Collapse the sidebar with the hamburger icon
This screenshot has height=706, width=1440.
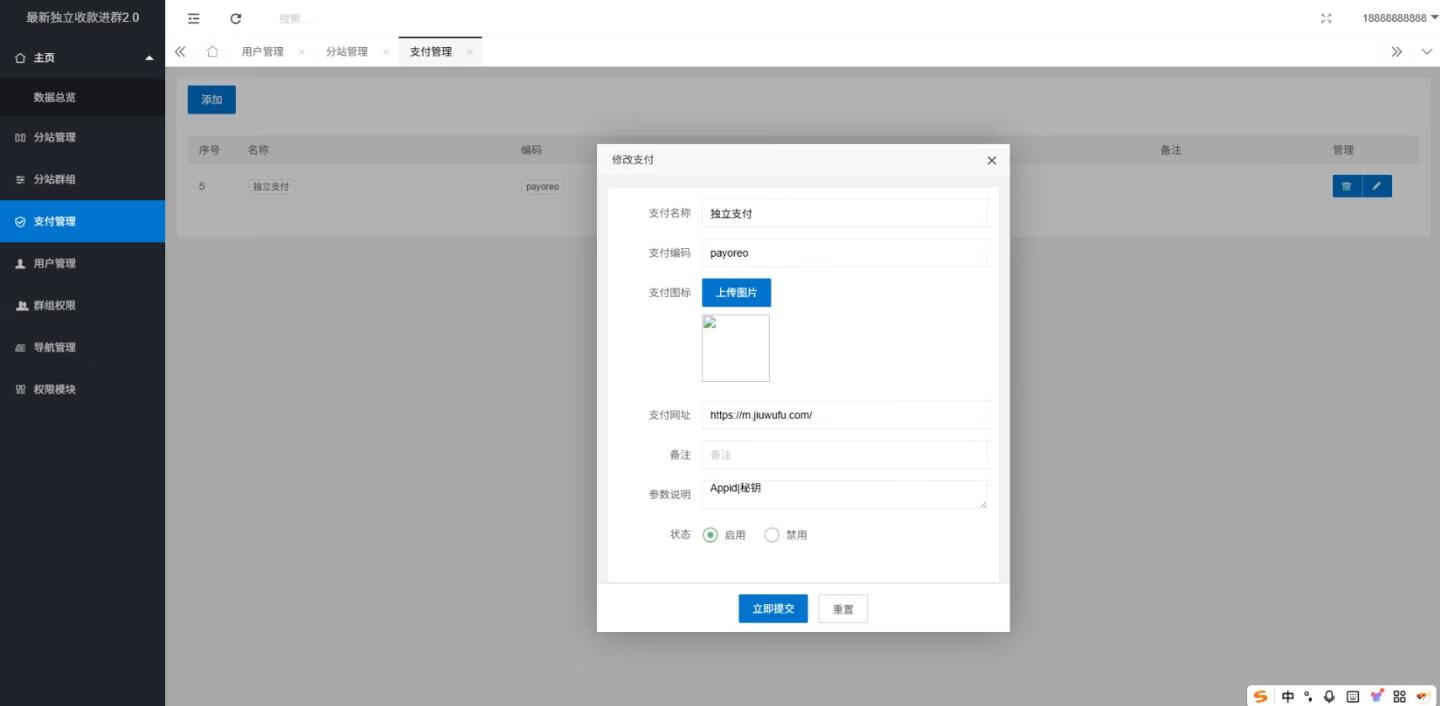192,17
